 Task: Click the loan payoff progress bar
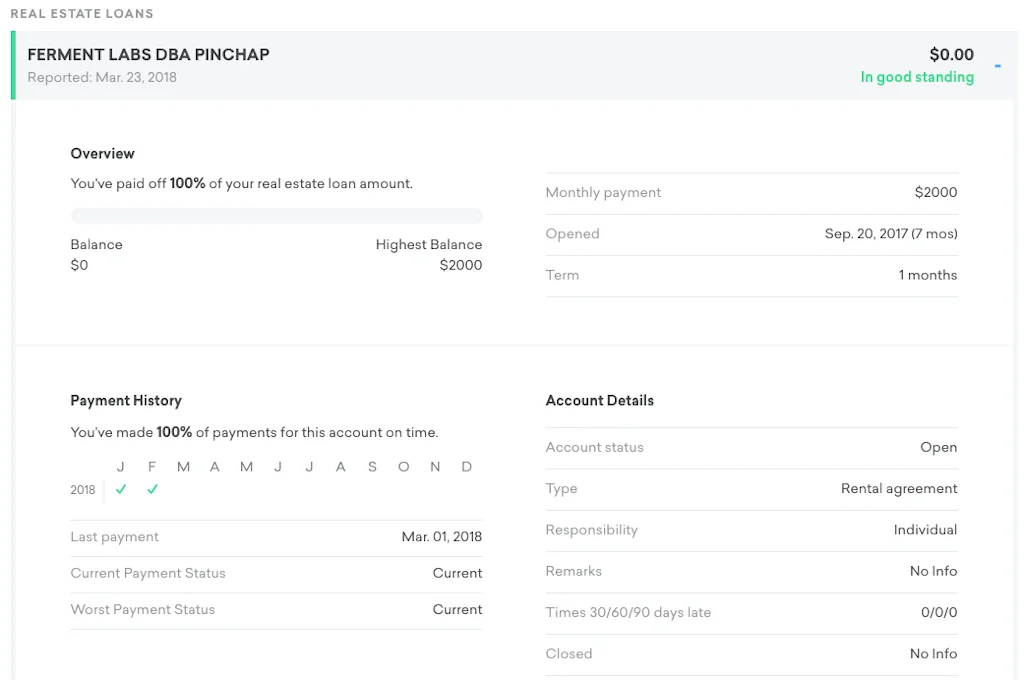pos(276,216)
